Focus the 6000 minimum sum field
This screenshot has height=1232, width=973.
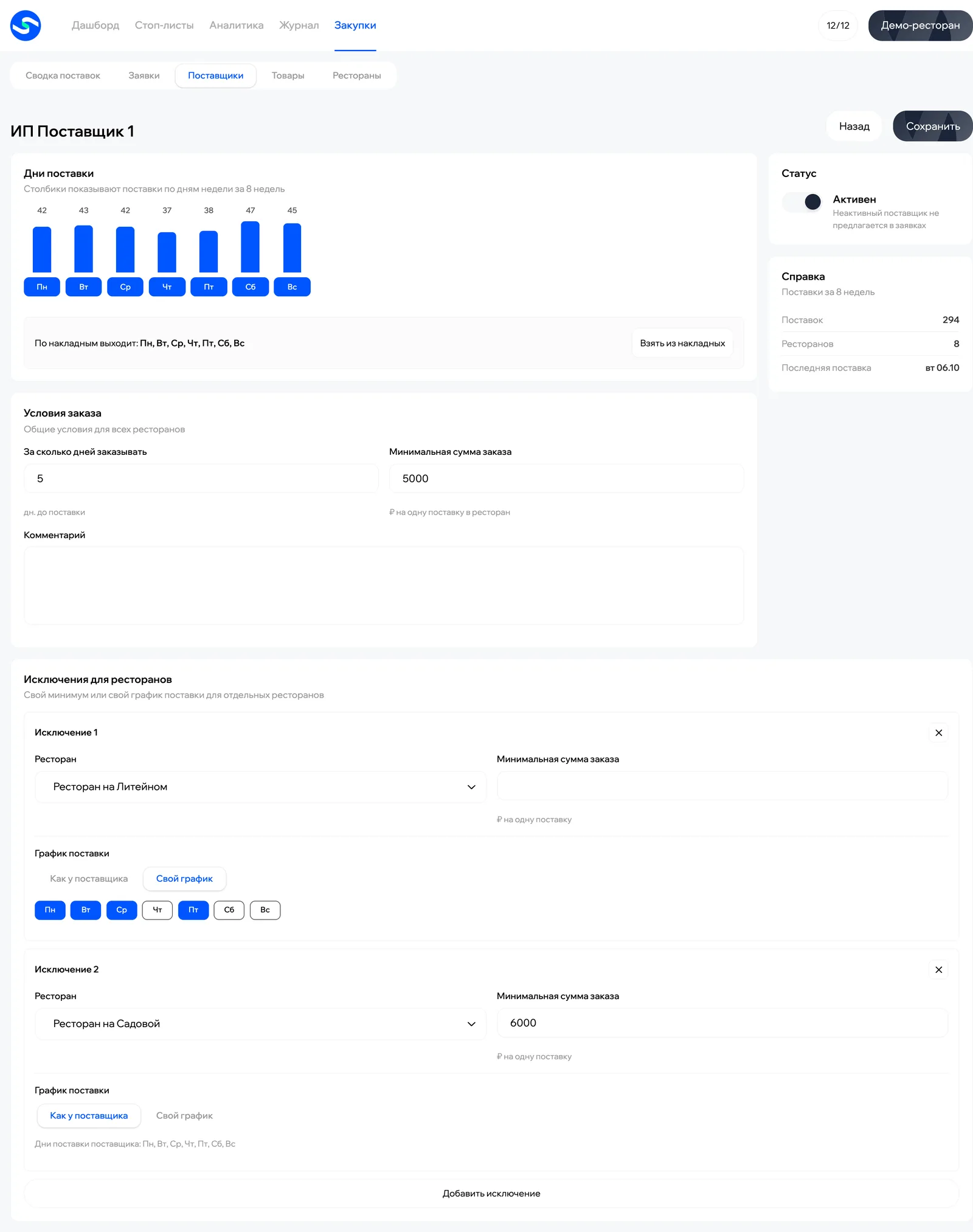point(722,1023)
